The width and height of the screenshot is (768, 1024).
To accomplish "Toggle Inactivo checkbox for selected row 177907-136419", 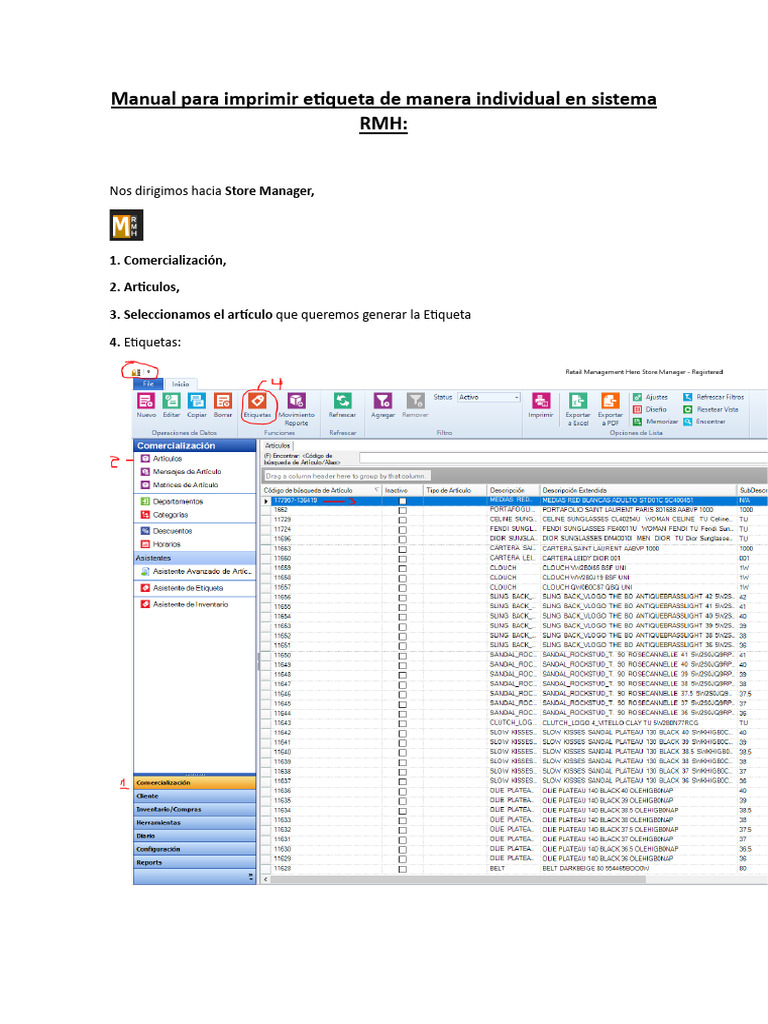I will click(402, 501).
